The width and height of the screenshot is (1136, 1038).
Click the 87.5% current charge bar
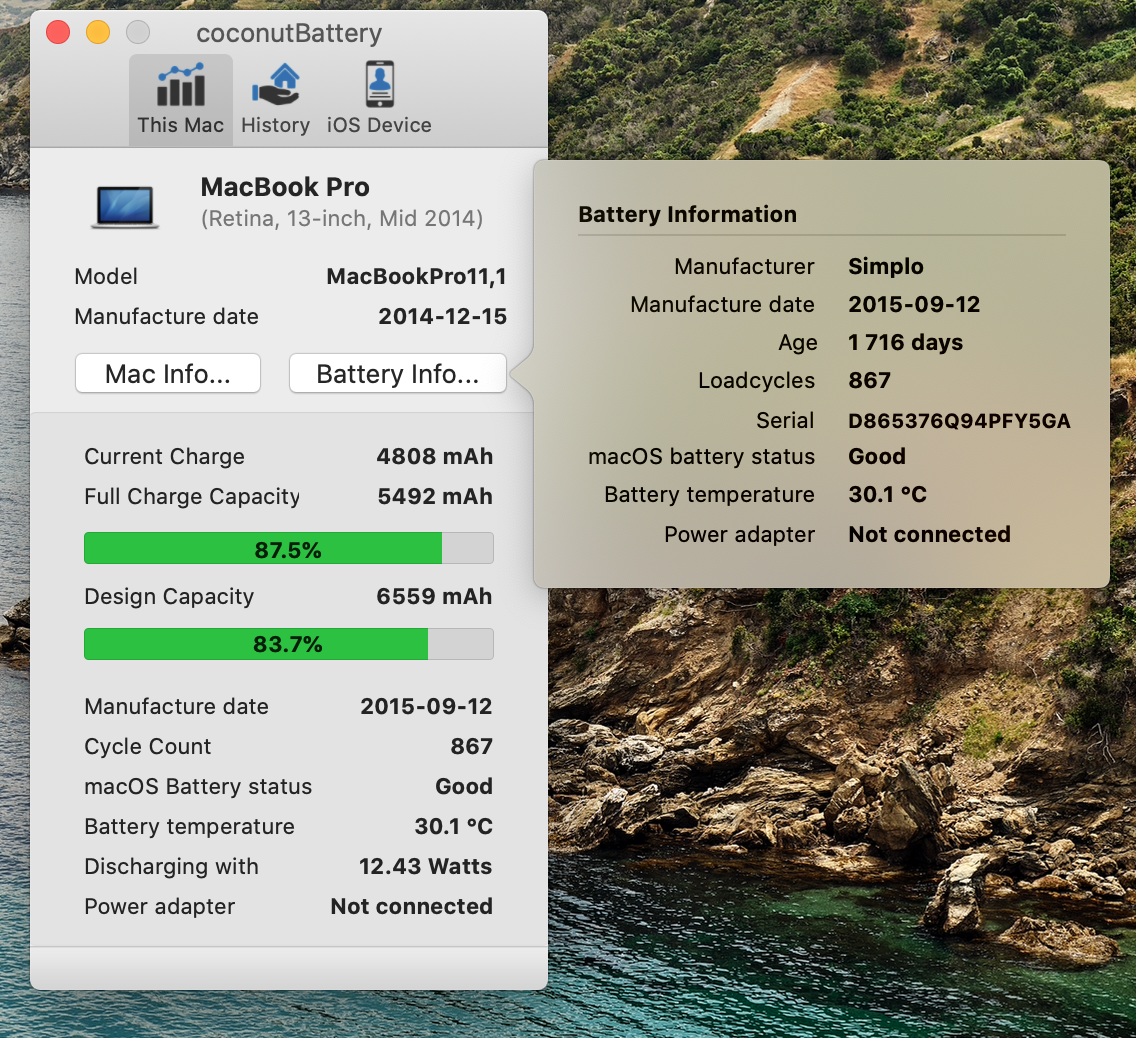pyautogui.click(x=288, y=548)
